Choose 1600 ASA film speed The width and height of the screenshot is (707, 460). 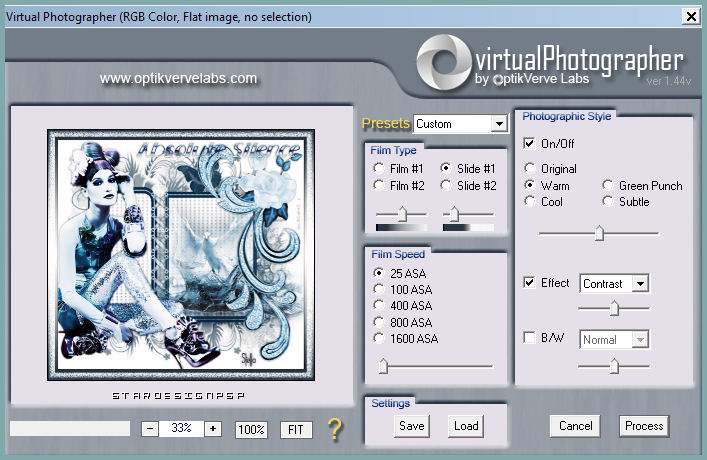tap(379, 338)
